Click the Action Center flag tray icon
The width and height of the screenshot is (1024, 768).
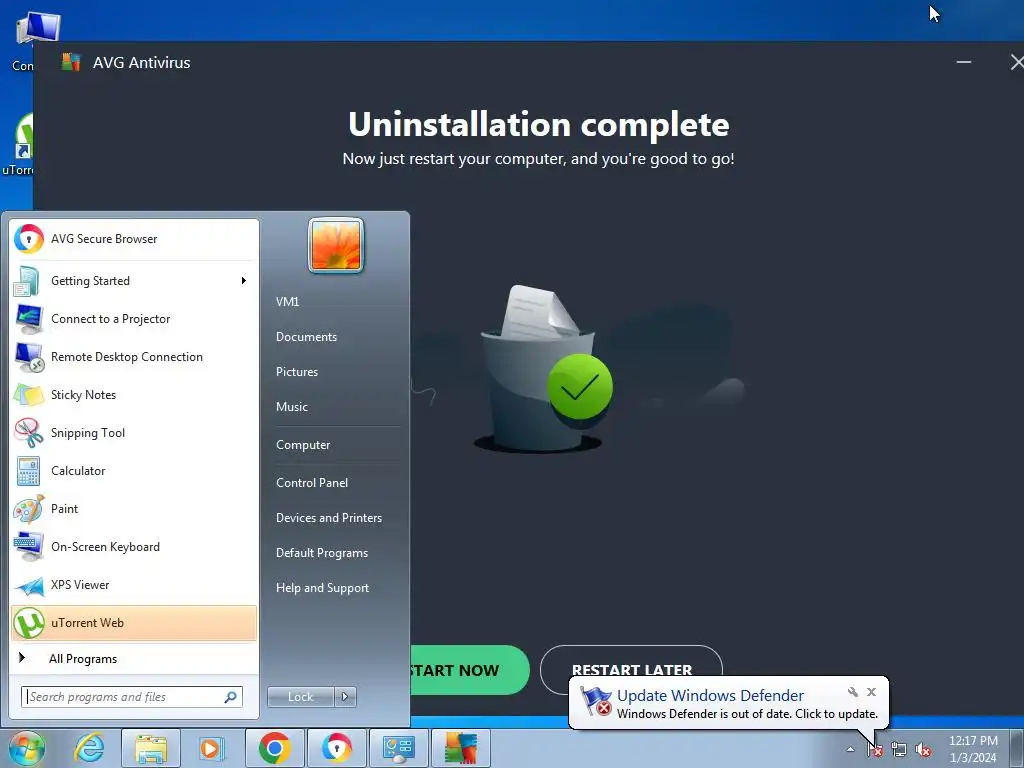tap(875, 750)
